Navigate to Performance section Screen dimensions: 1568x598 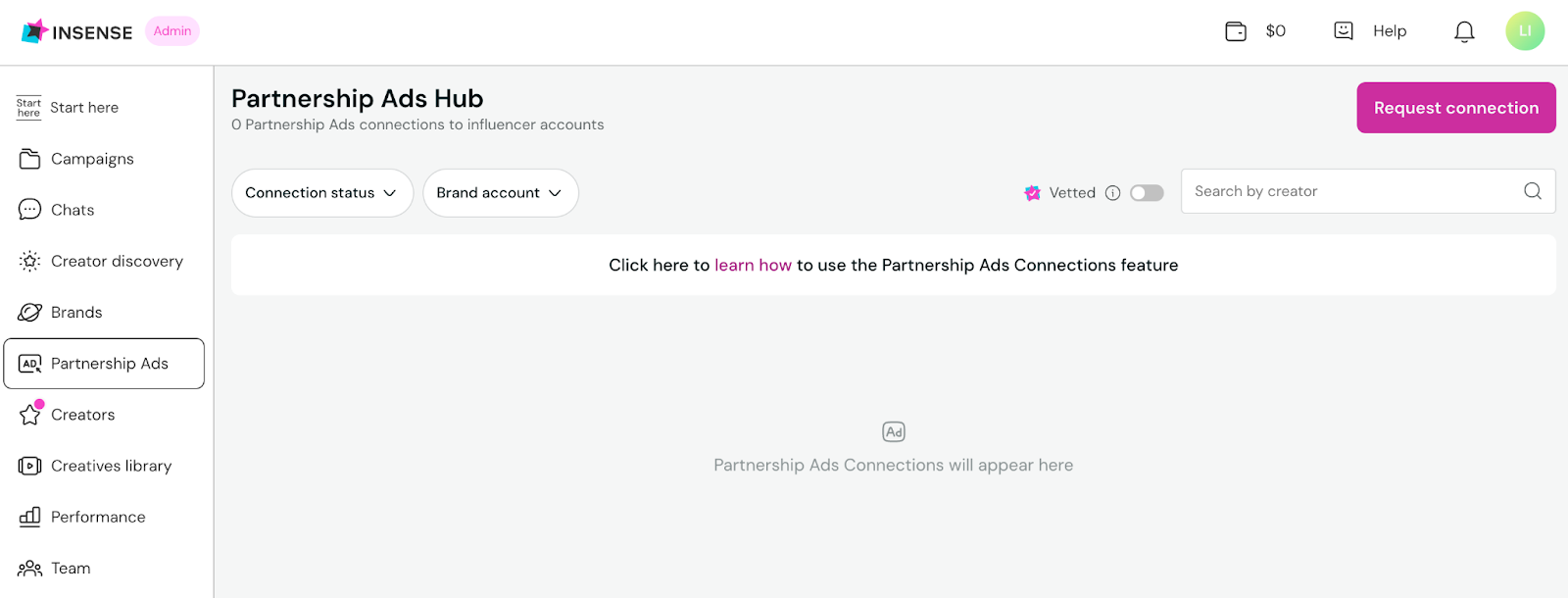pyautogui.click(x=98, y=517)
